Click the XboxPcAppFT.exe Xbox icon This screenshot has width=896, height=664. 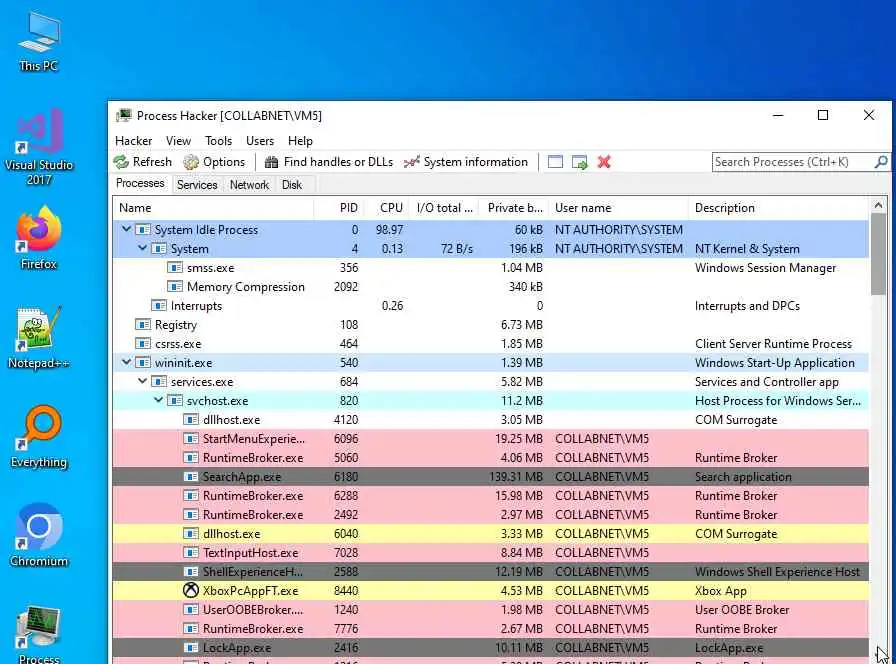coord(191,590)
